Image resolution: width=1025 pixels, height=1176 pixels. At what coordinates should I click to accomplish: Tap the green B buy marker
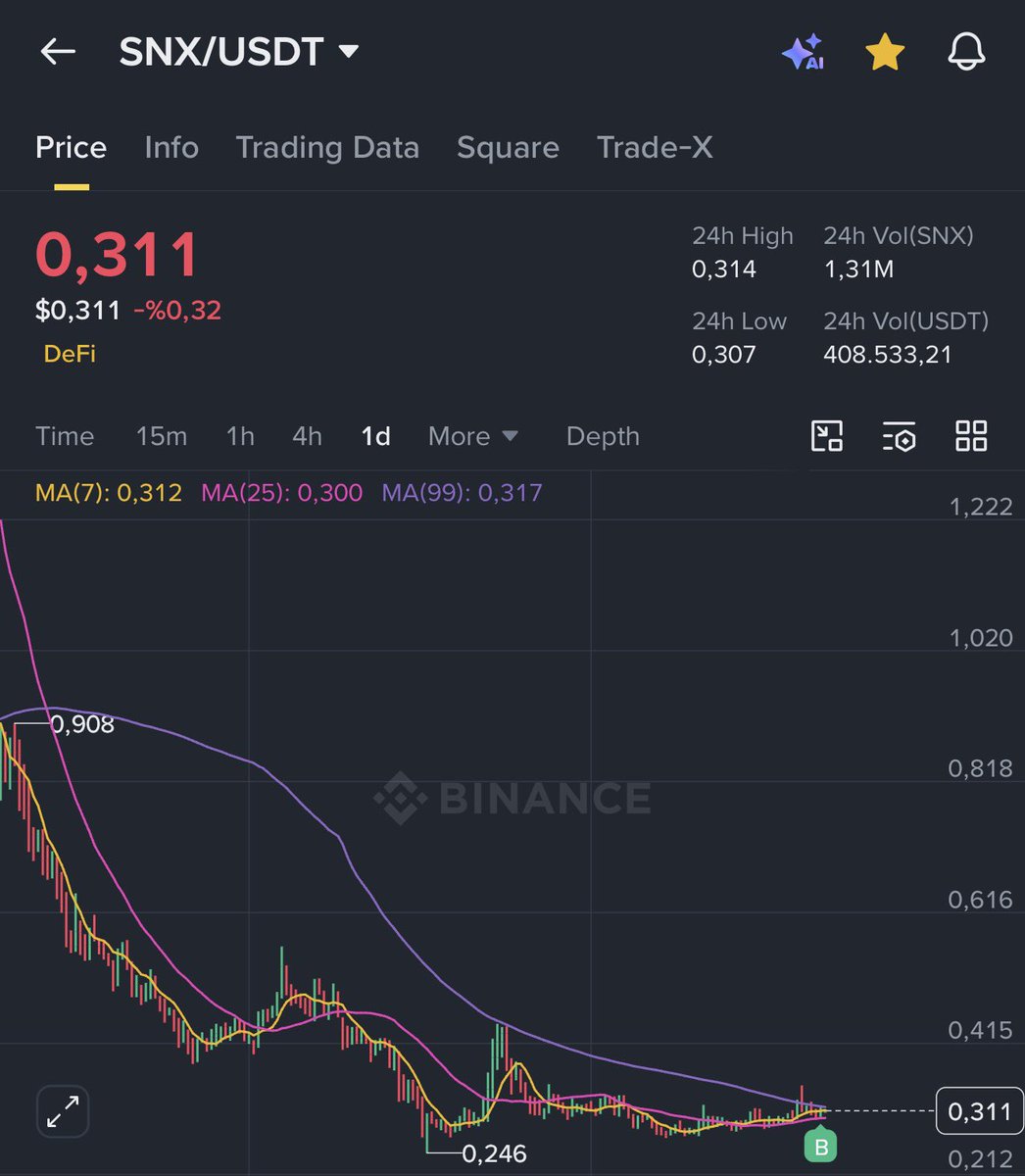pos(821,1146)
